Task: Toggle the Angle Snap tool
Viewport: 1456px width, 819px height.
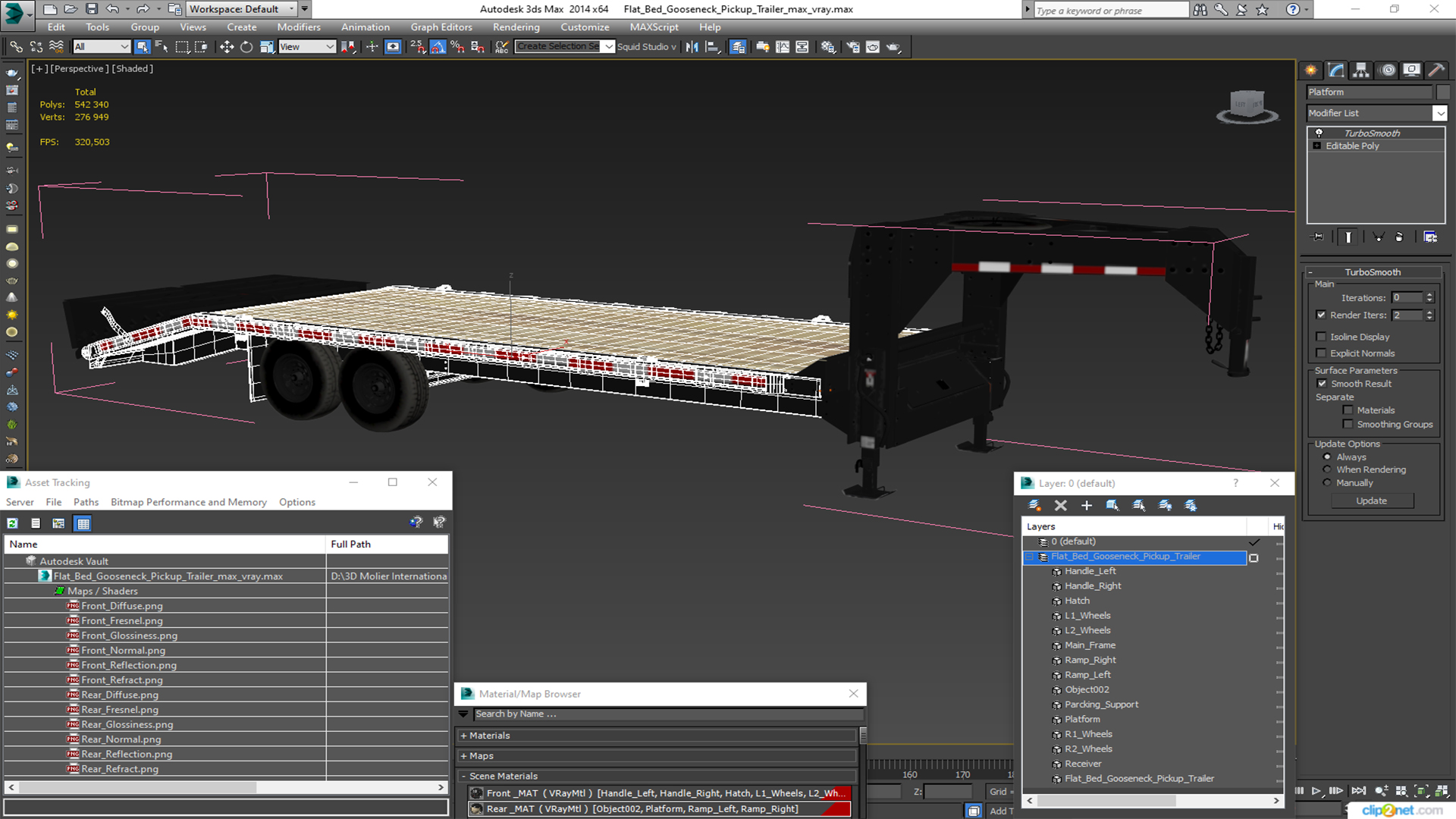Action: [x=438, y=47]
